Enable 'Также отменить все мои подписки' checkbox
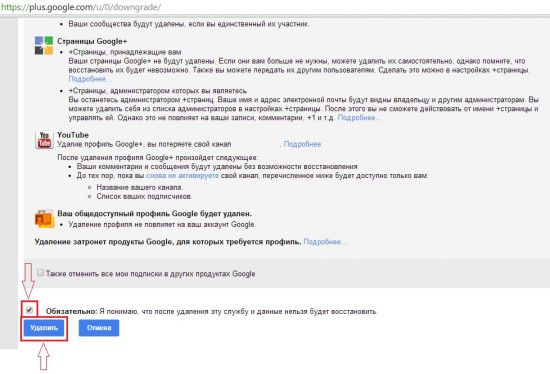Screen dimensions: 550x374 40,273
